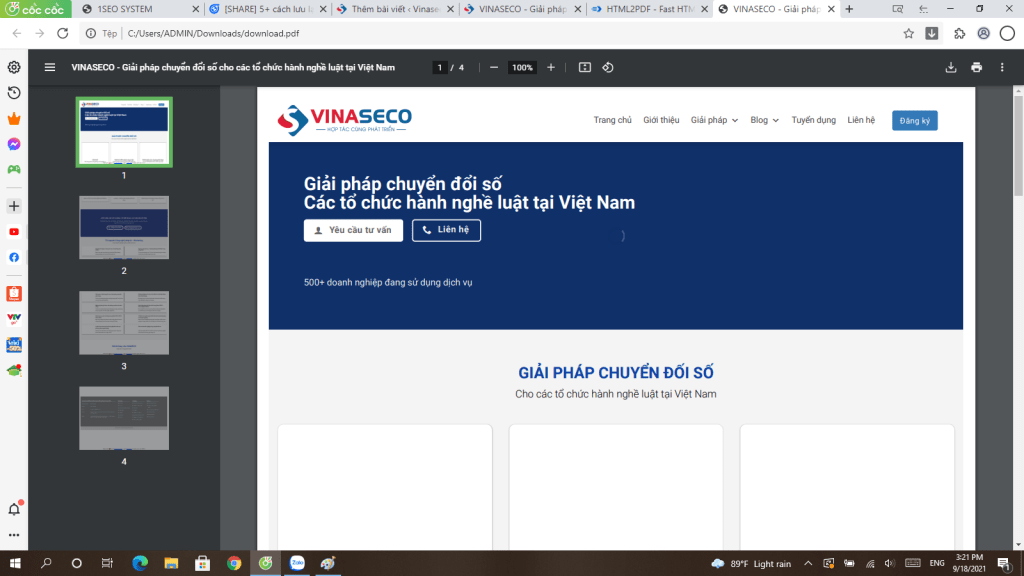This screenshot has height=576, width=1024.
Task: Toggle PDF sidebar hamburger menu
Action: point(50,67)
